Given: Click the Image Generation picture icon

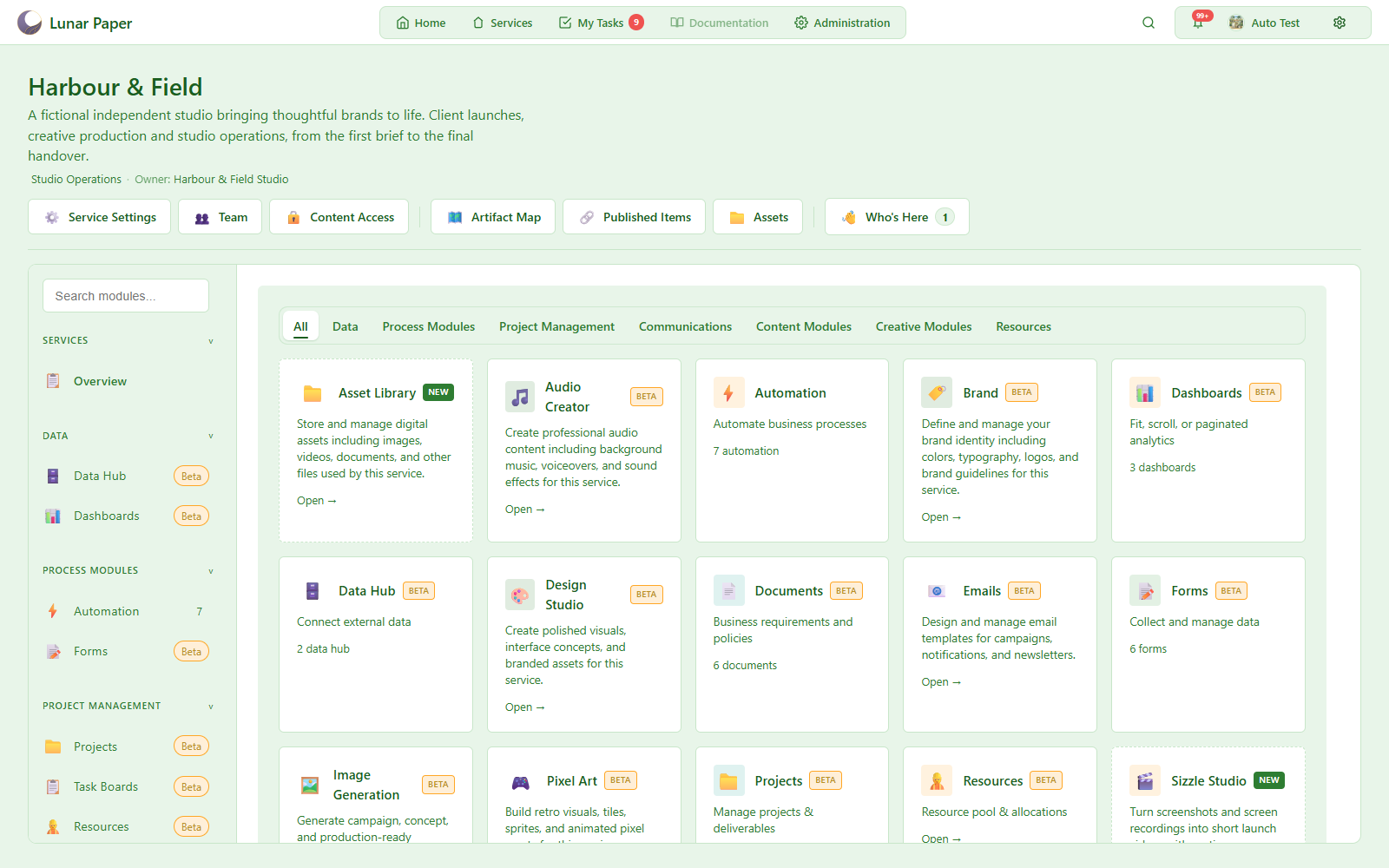Looking at the screenshot, I should coord(309,785).
